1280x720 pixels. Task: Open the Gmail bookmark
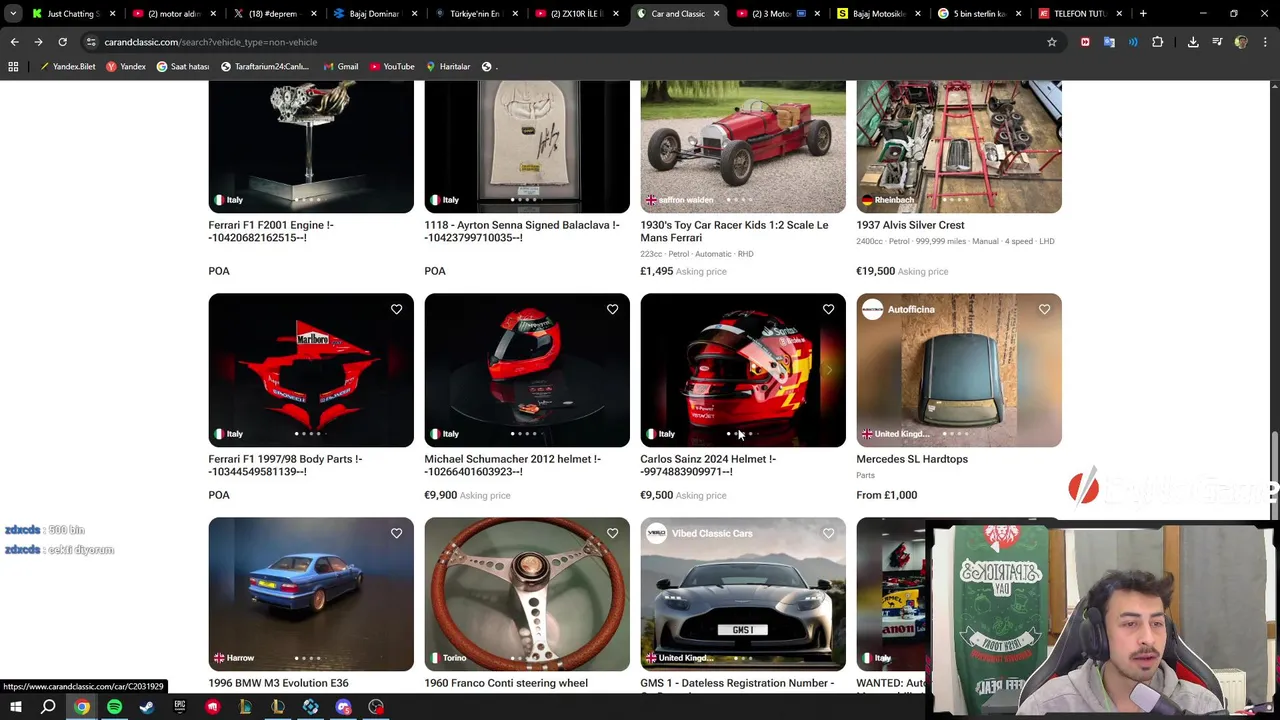(x=340, y=66)
